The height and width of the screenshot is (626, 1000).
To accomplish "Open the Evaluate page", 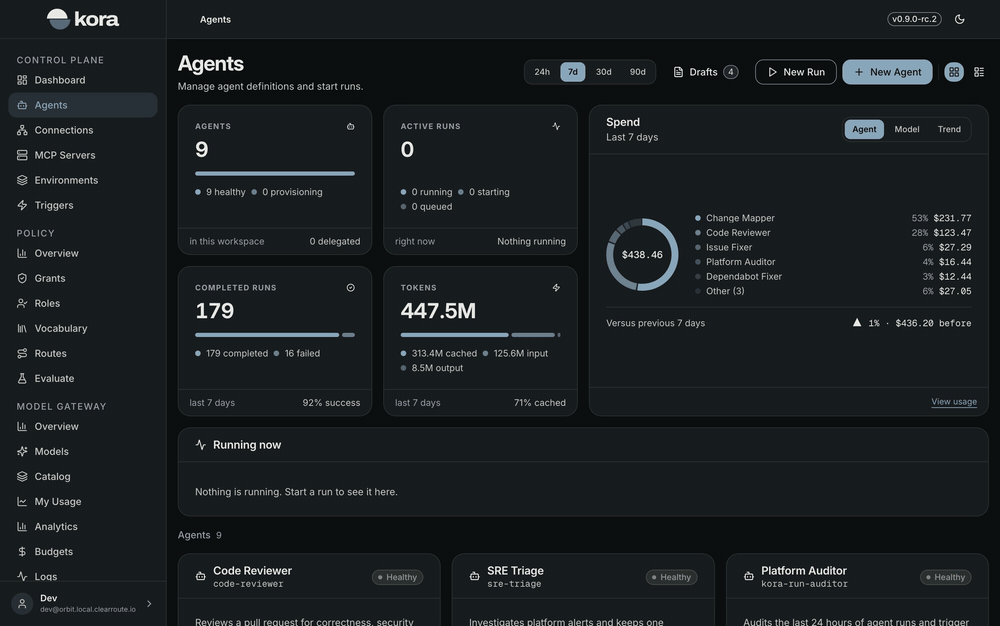I will point(83,379).
